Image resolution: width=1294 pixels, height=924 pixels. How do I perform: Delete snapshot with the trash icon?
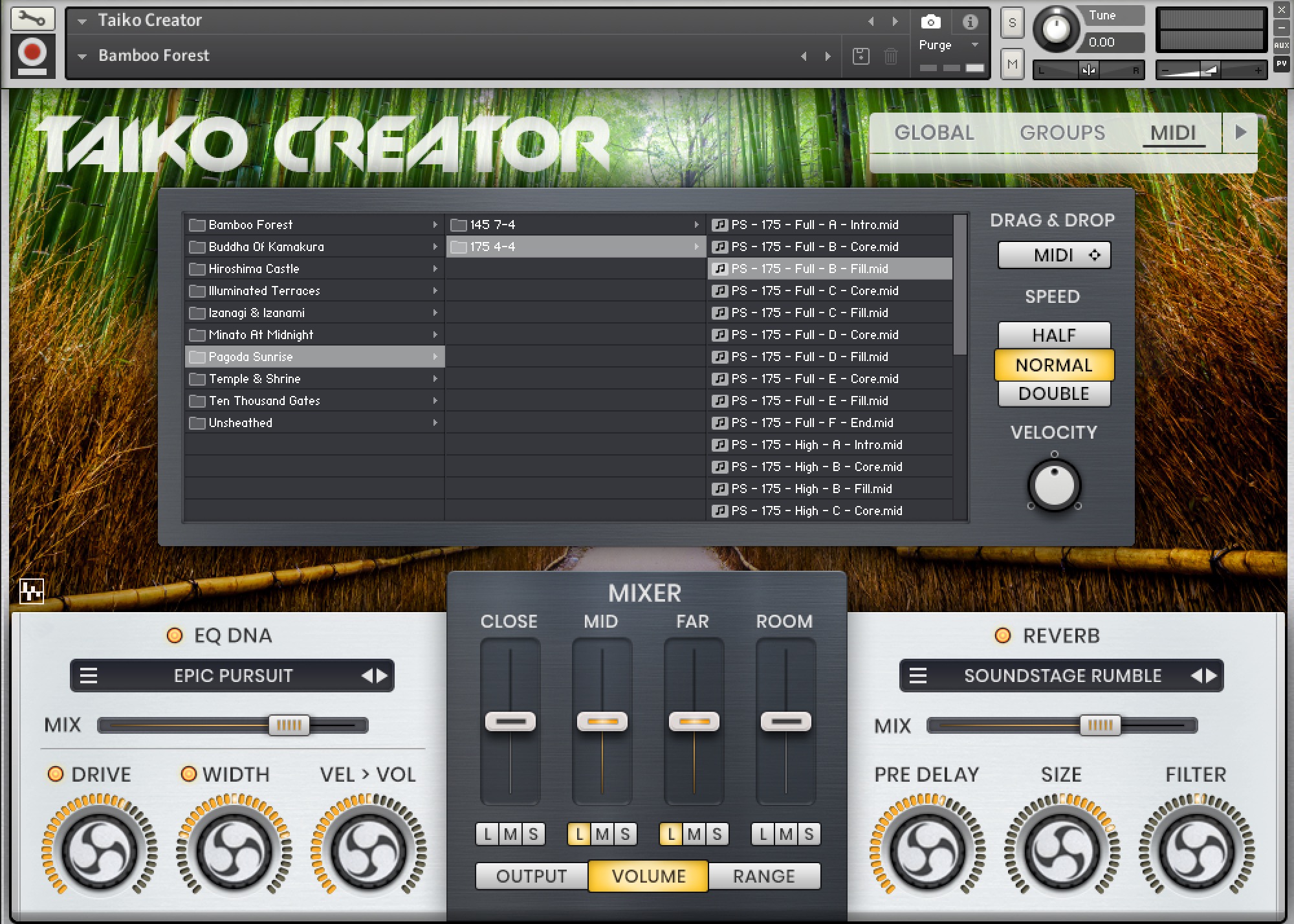[891, 56]
